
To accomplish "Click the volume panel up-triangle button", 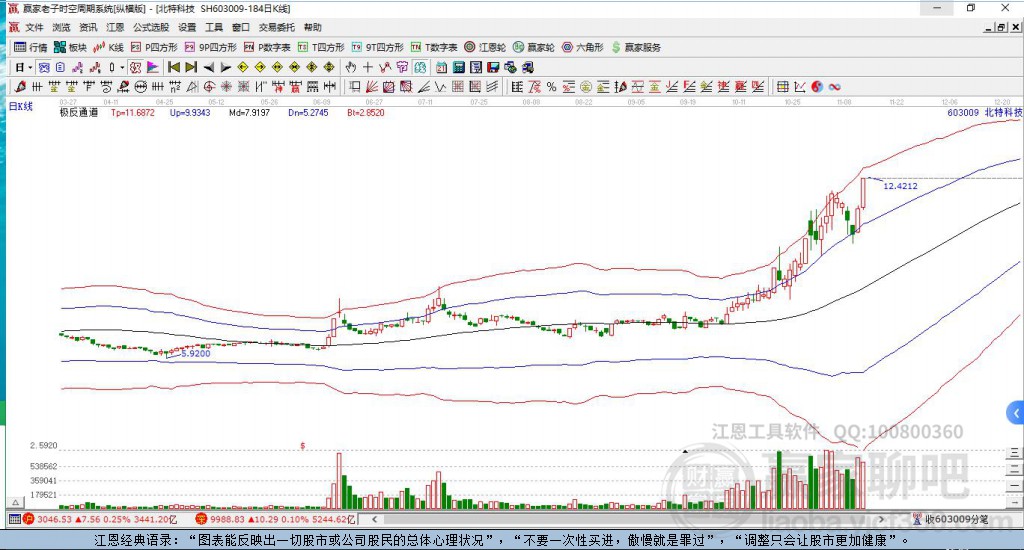I will coord(15,502).
